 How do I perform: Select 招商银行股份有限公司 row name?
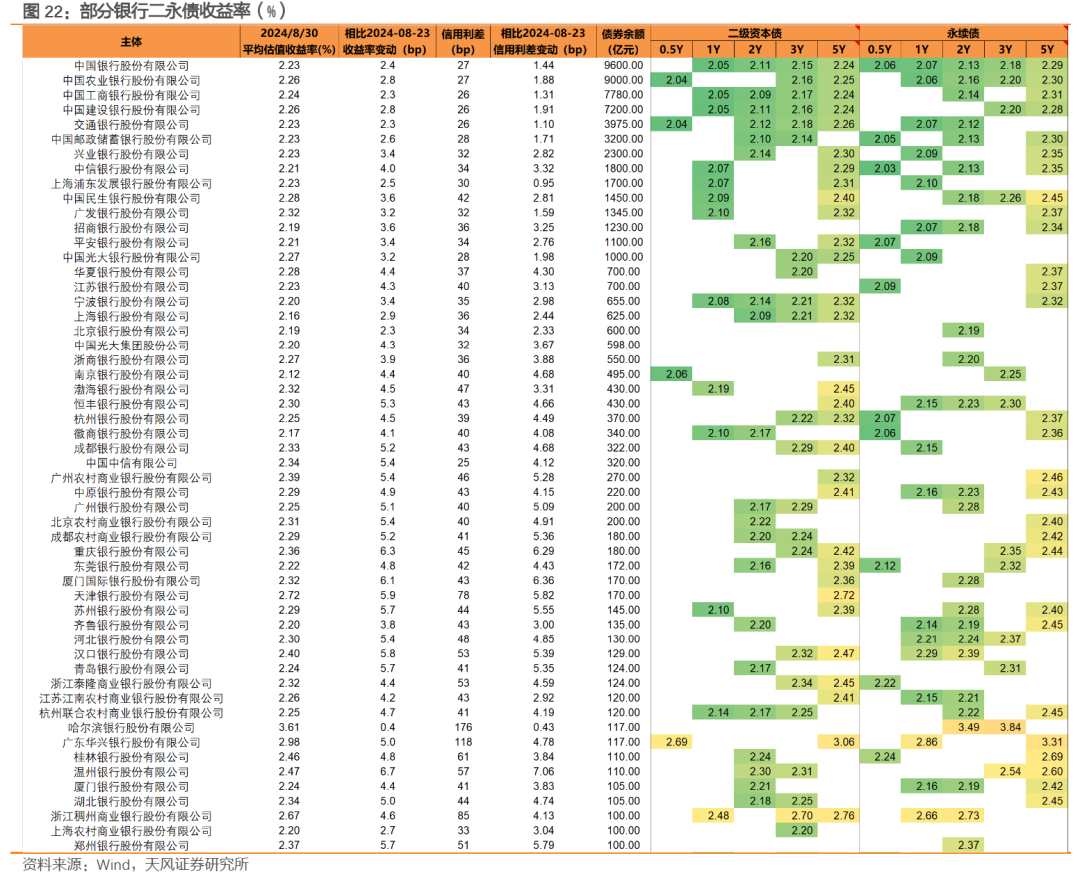(x=131, y=227)
